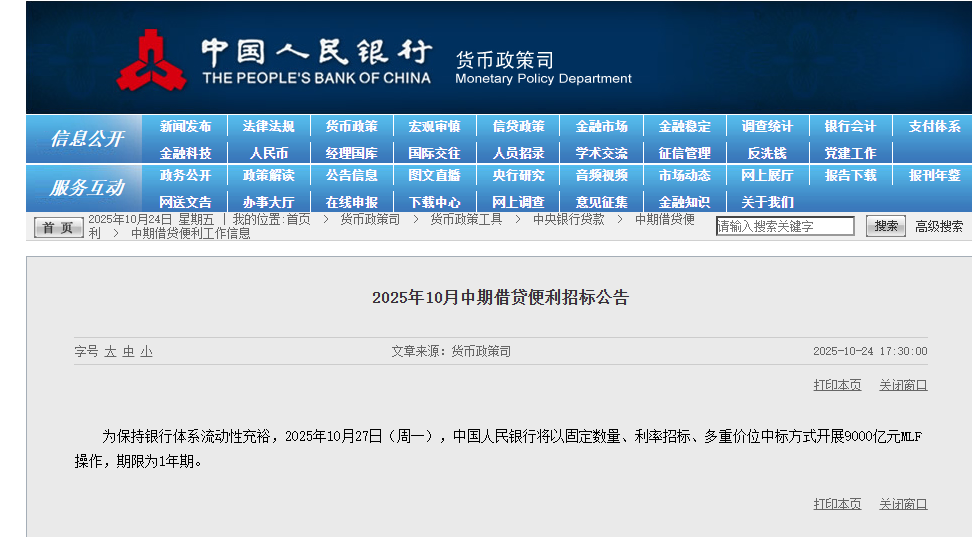Open the 高级搜索 advanced search link
Screen dimensions: 972x537
tap(939, 227)
